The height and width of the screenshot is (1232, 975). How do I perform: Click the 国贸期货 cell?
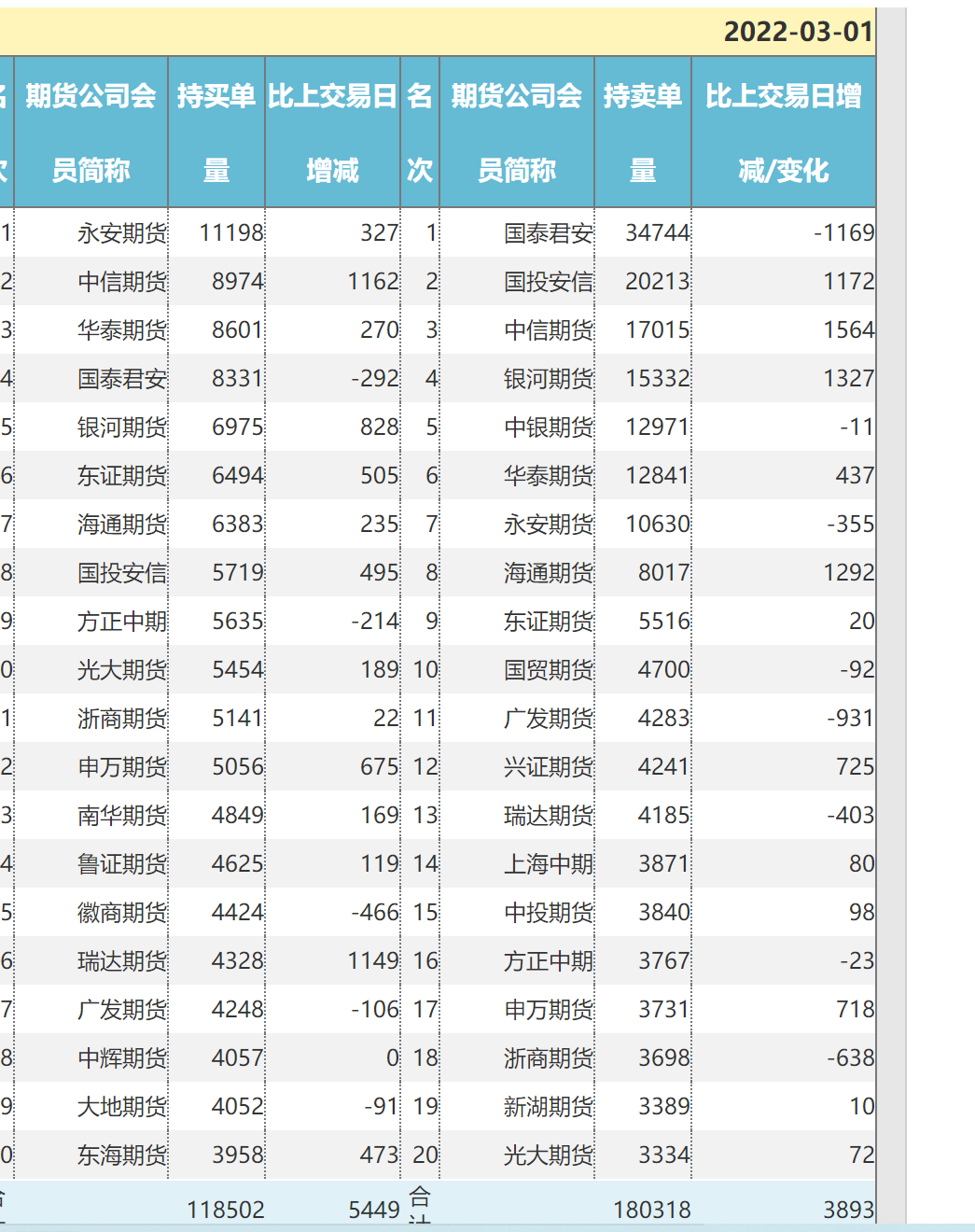[x=517, y=669]
